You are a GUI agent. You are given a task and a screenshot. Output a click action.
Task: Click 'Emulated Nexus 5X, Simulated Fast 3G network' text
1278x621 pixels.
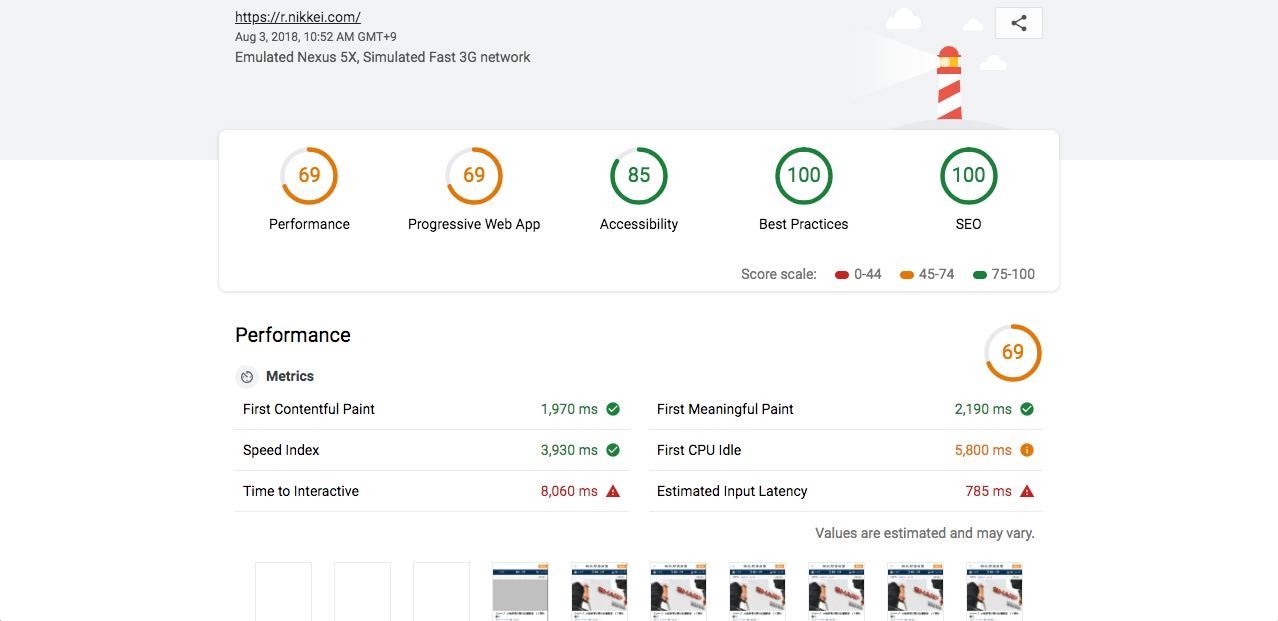(x=383, y=57)
